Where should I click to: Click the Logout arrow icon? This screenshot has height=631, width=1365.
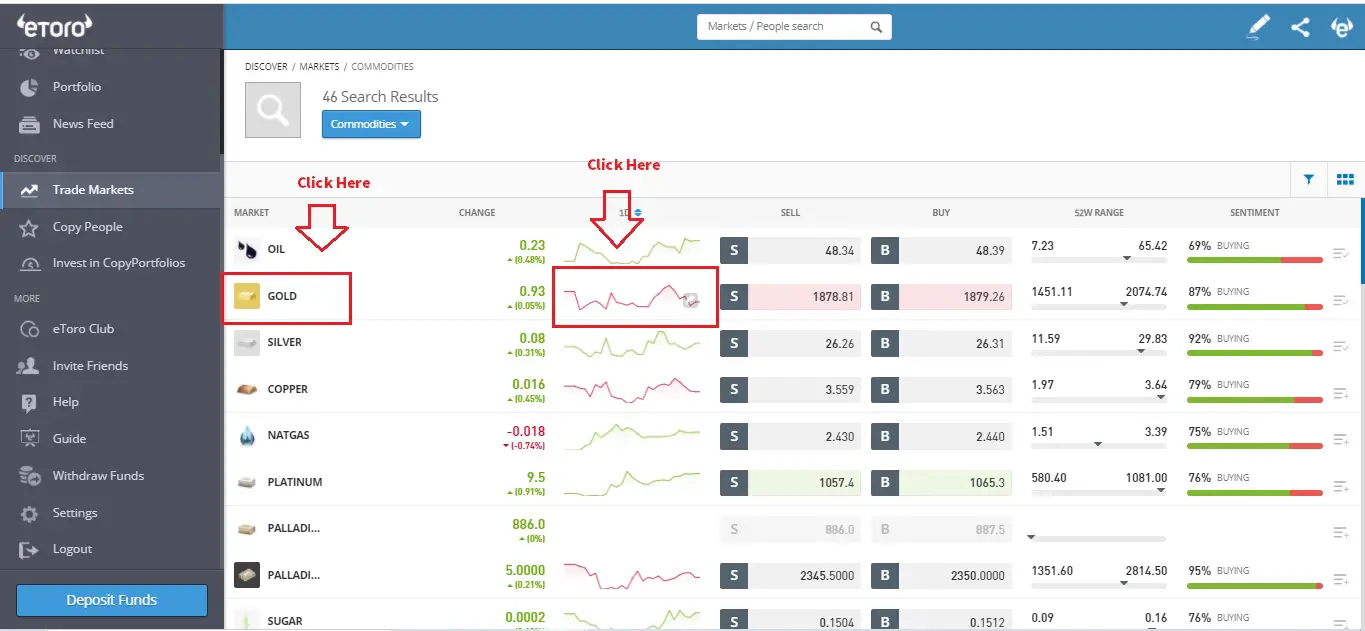[x=30, y=550]
